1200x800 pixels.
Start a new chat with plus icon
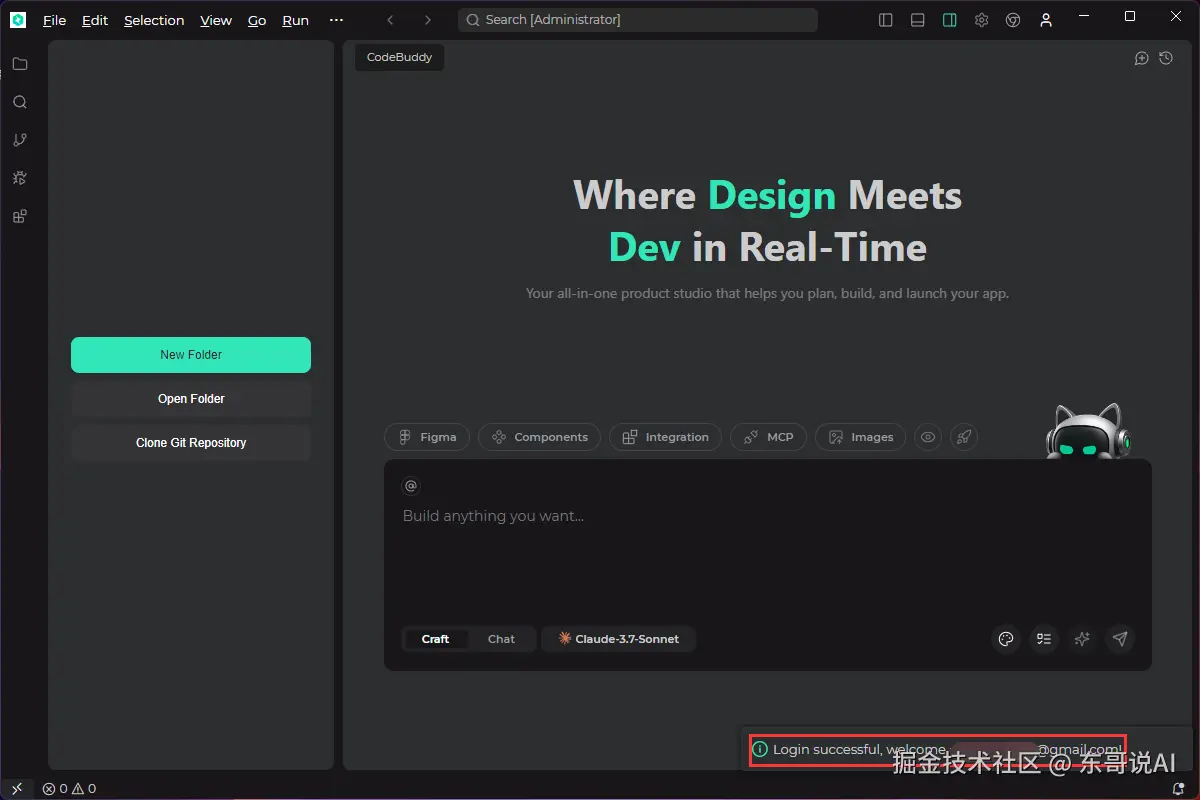1141,58
